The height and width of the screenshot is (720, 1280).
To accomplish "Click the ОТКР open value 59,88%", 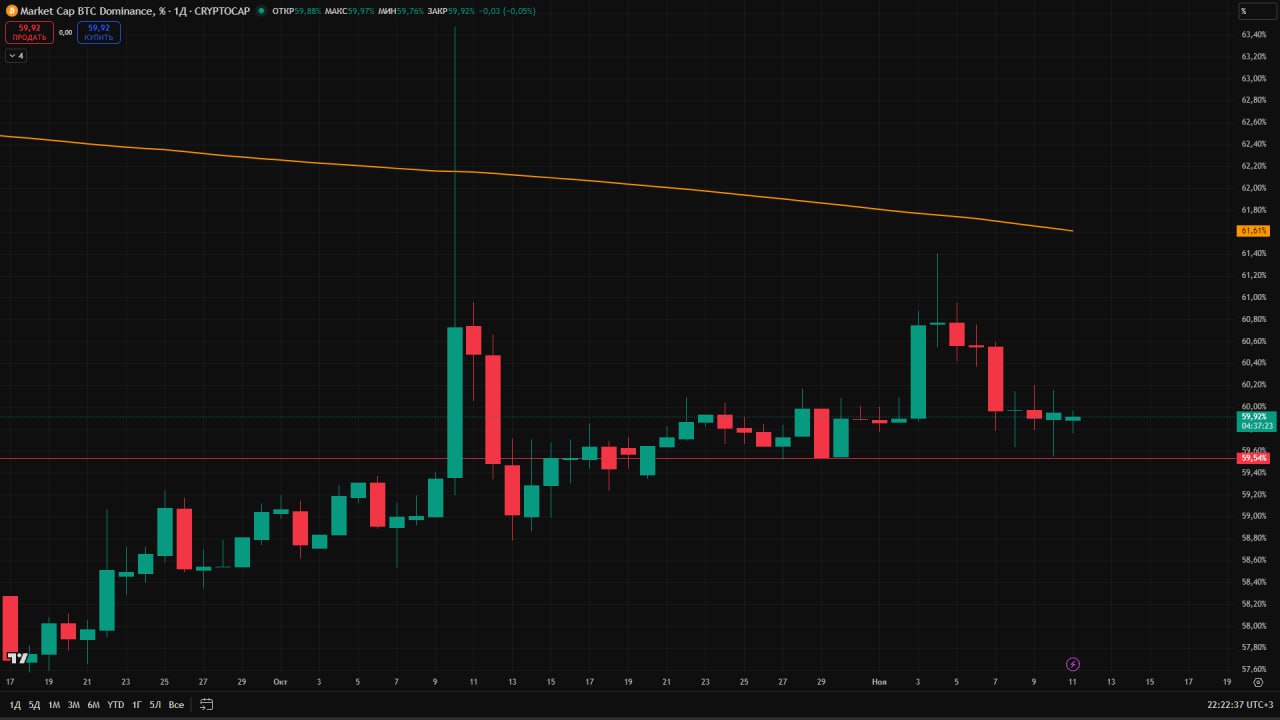I will click(x=307, y=11).
